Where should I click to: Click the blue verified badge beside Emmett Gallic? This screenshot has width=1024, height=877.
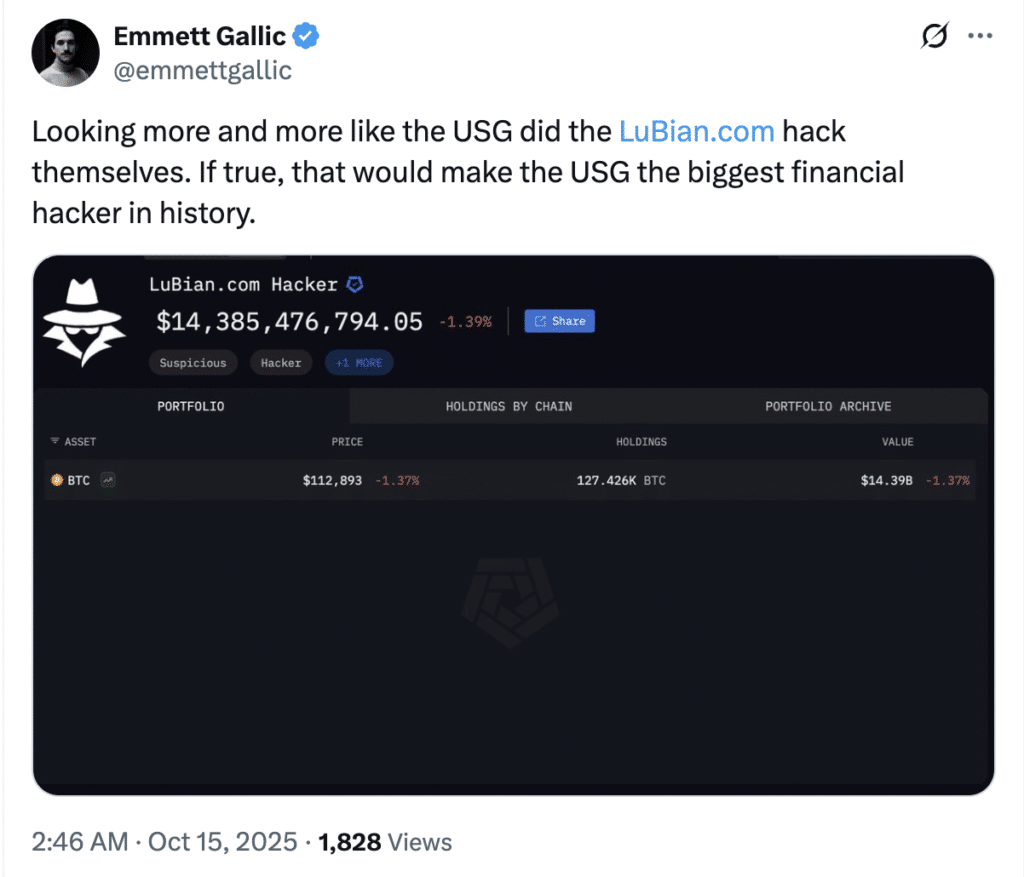click(x=305, y=37)
